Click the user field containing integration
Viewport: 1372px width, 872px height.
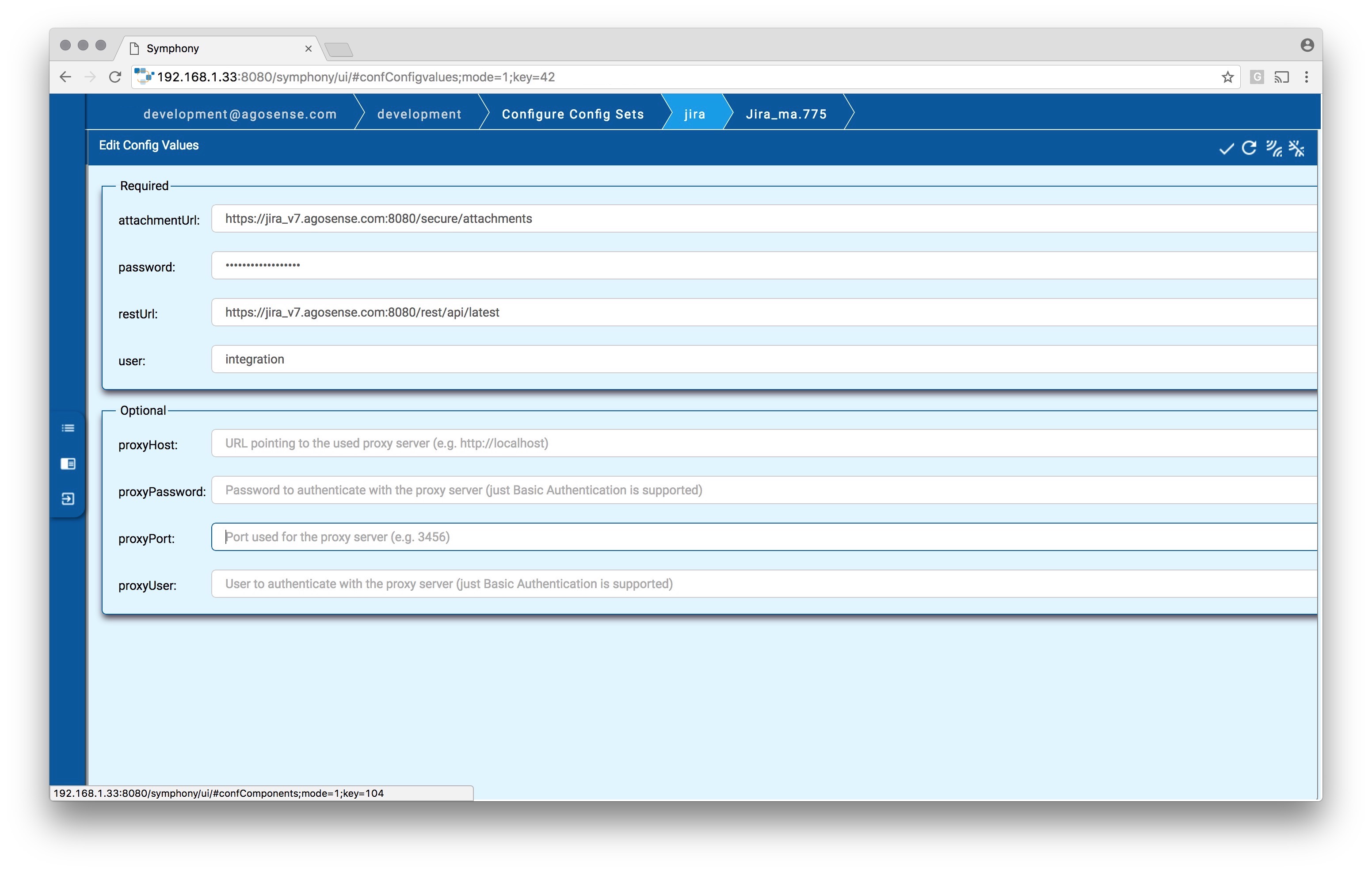[x=764, y=359]
